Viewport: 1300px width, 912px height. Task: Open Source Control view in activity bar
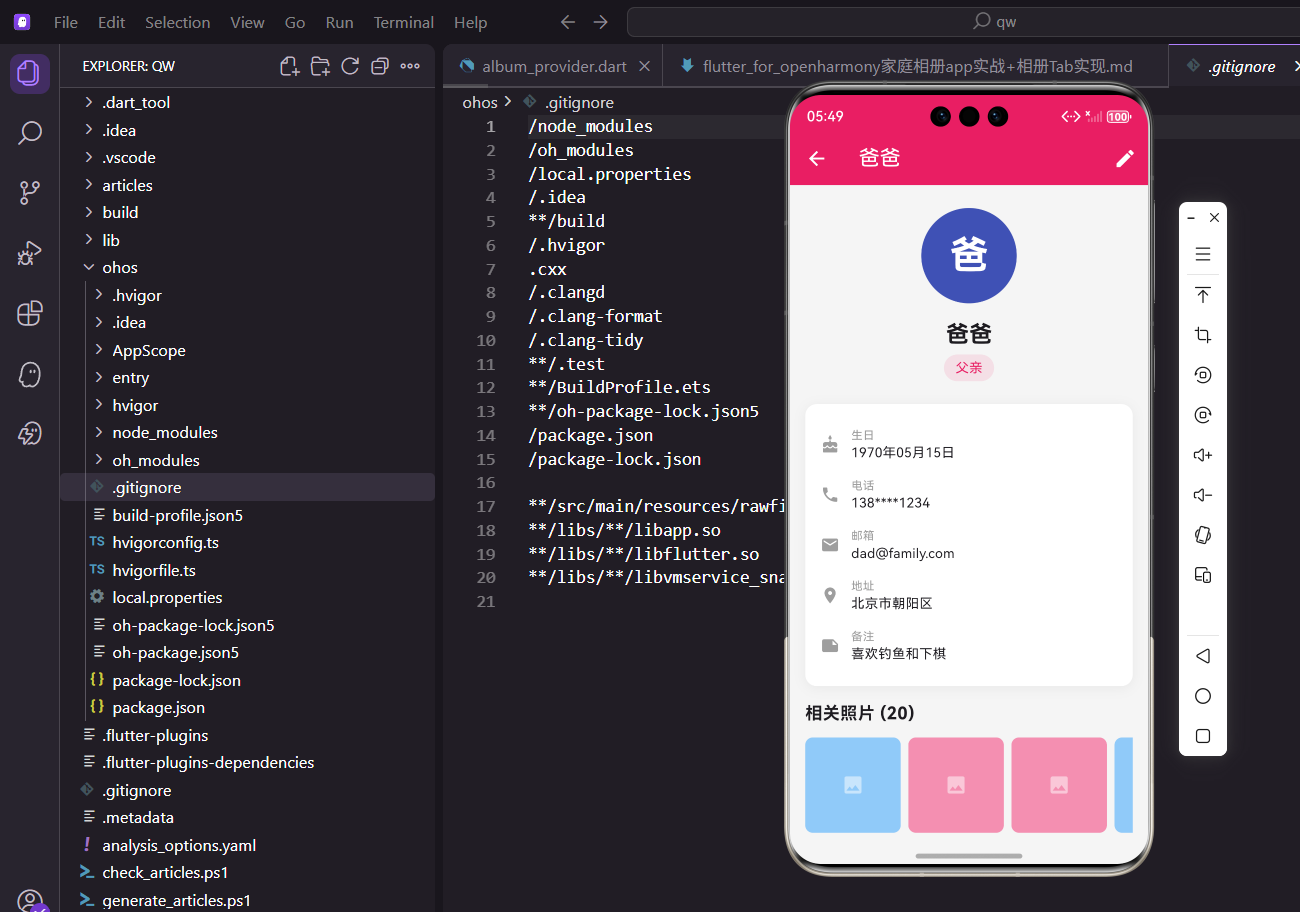[x=30, y=193]
